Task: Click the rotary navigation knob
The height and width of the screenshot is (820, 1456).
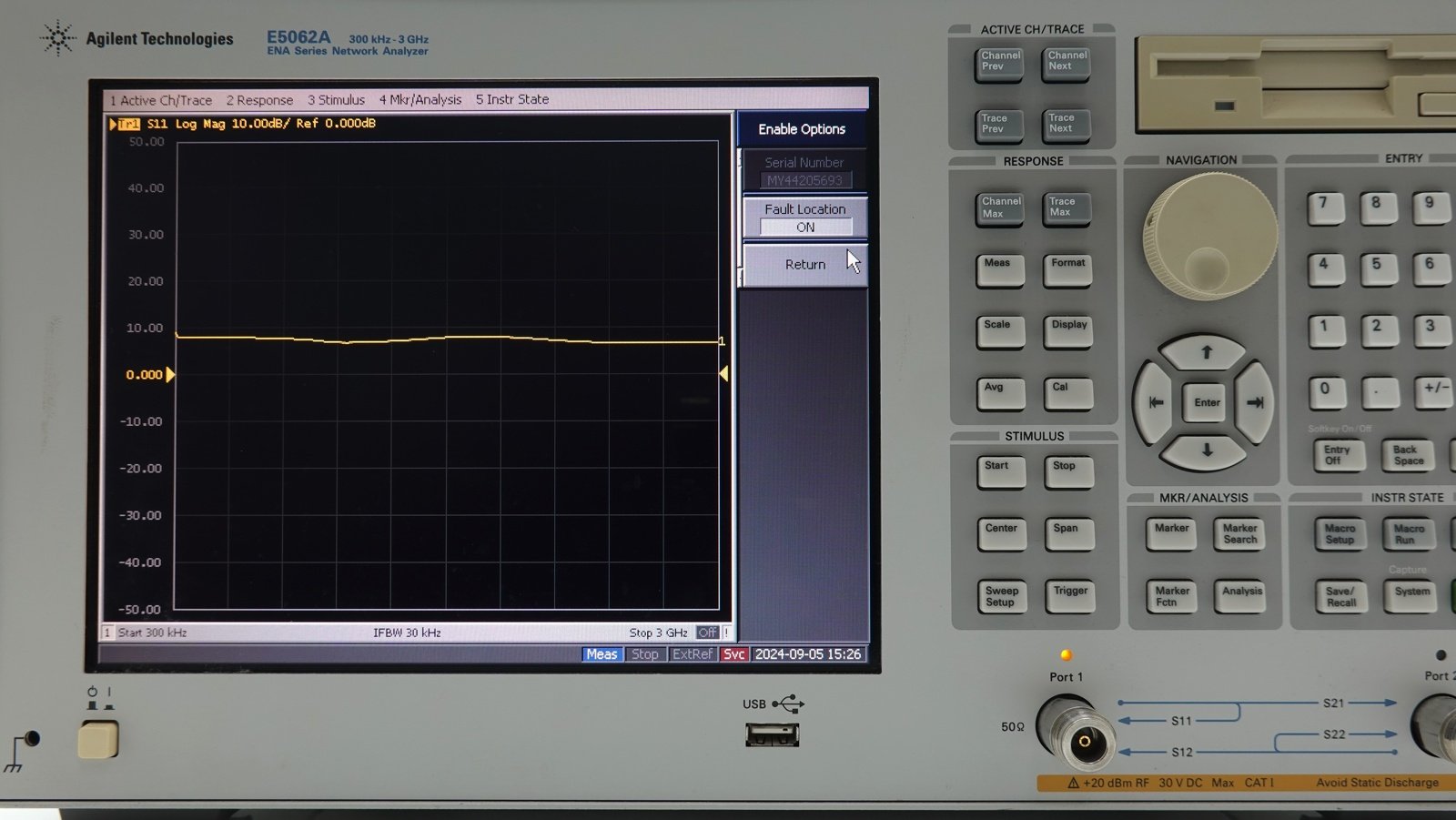Action: [1210, 235]
